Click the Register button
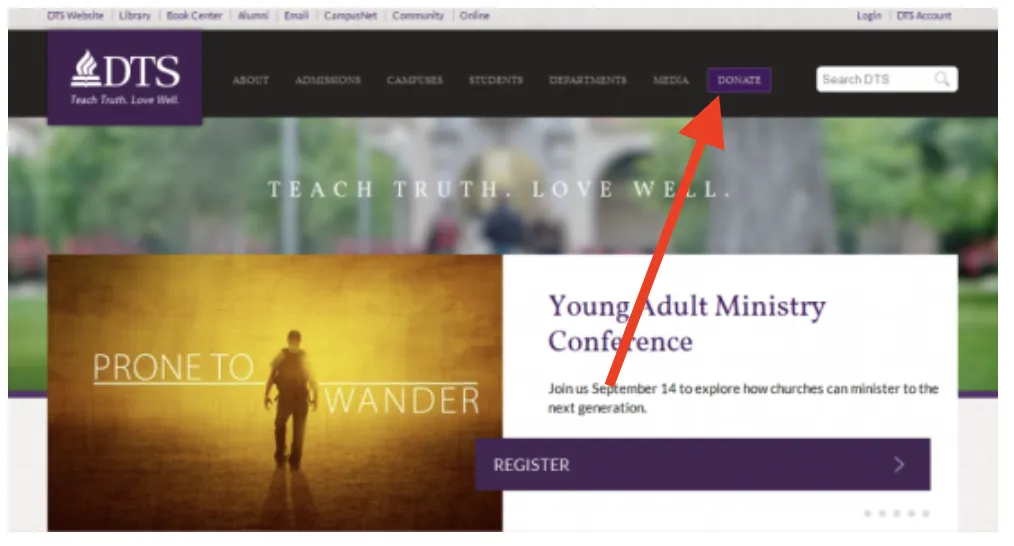 click(x=703, y=464)
